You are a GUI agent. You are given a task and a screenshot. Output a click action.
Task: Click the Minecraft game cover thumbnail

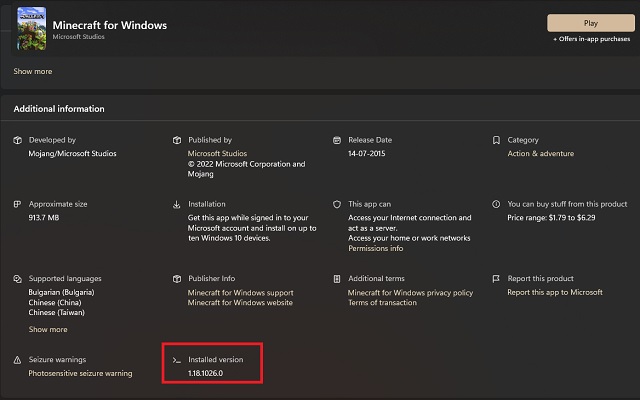click(x=31, y=28)
